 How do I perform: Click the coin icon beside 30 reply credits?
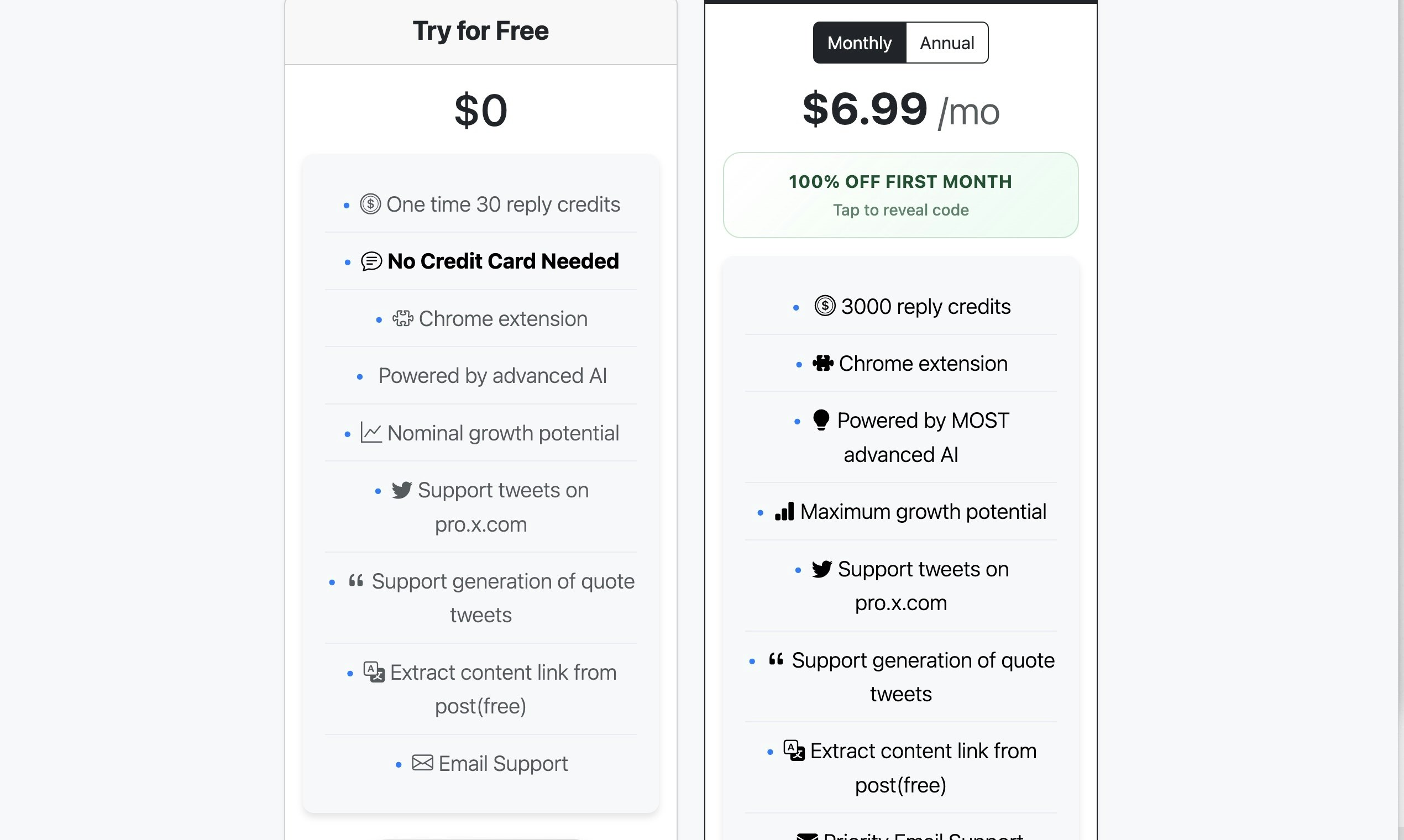point(370,204)
